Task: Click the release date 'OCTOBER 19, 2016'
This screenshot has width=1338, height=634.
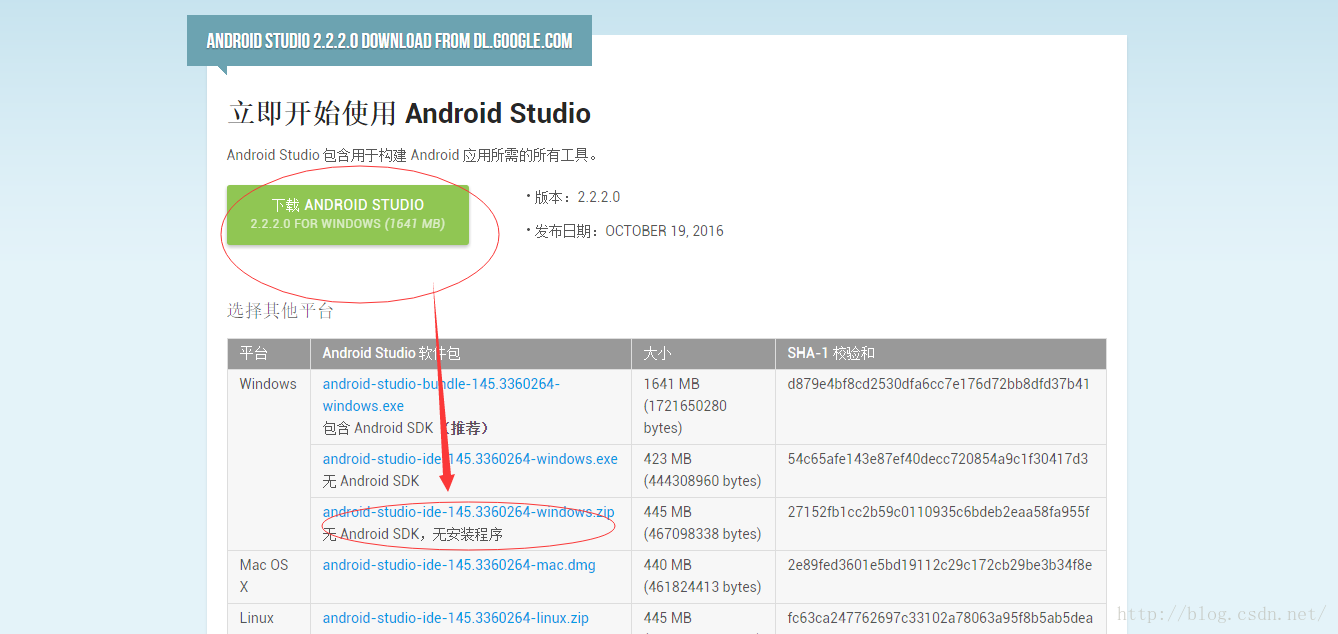Action: [664, 231]
